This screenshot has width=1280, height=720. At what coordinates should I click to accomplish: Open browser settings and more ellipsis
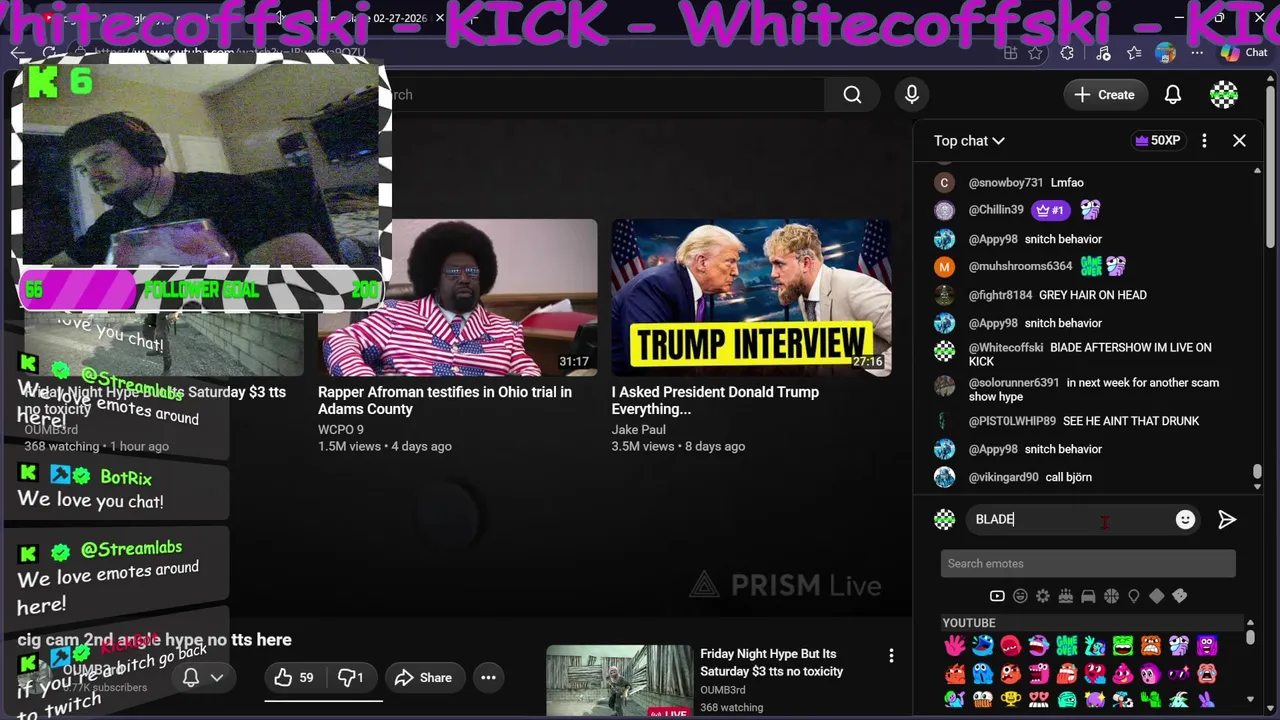1197,53
